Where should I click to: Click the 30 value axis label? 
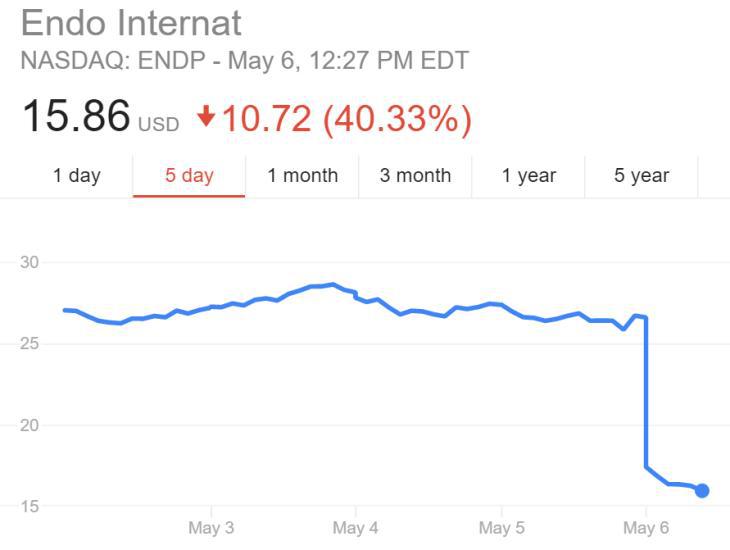point(28,262)
